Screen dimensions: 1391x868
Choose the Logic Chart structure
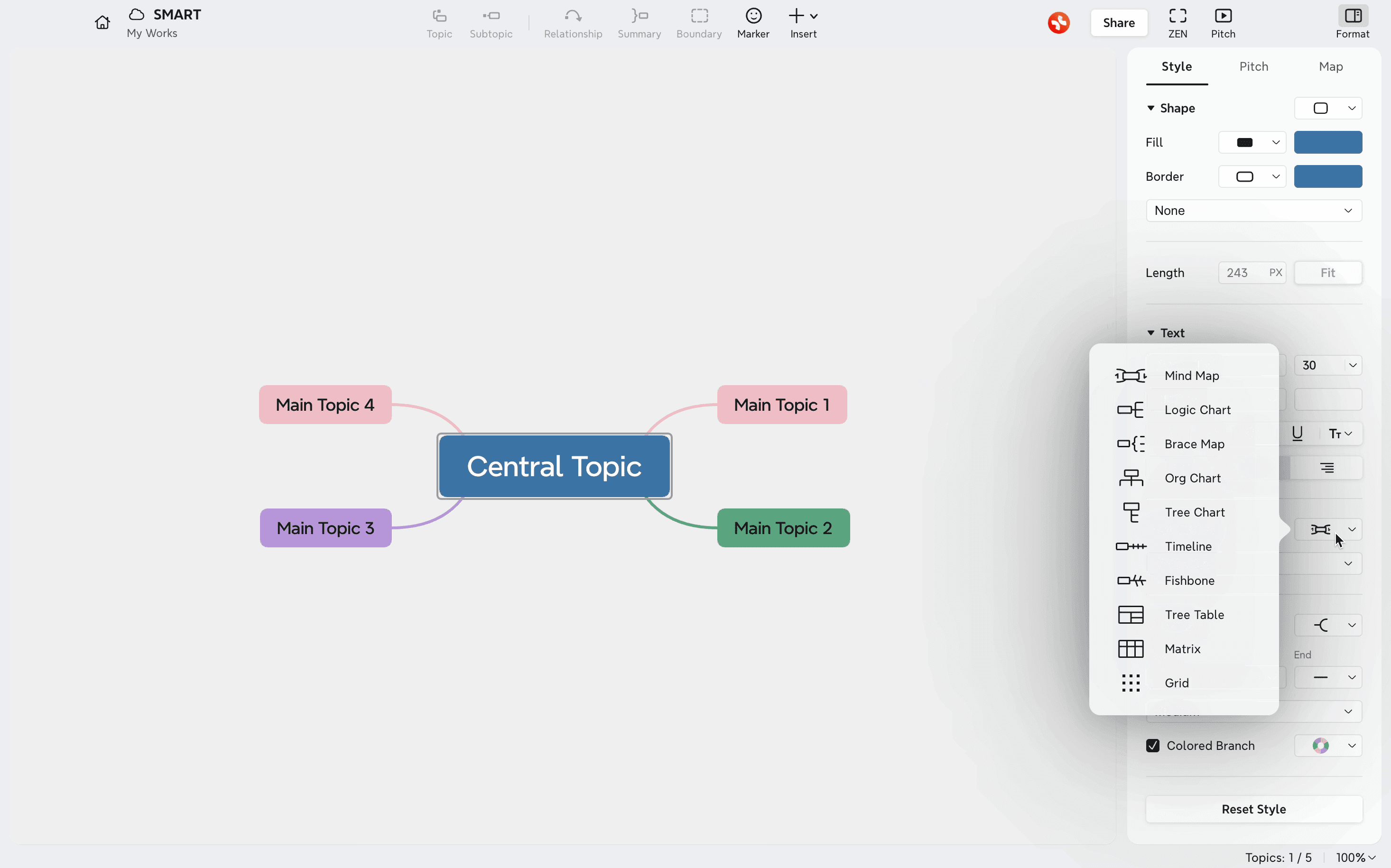(x=1184, y=410)
